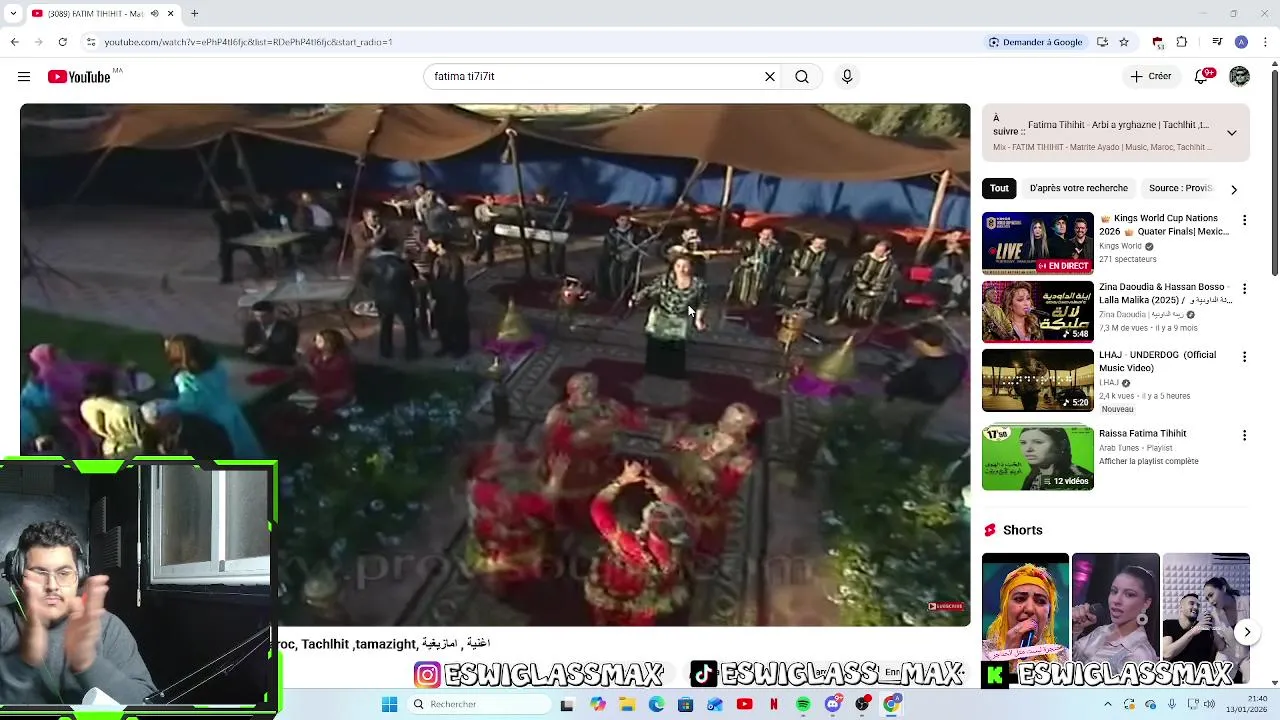Open the Kings World Cup Nations live thumbnail
This screenshot has width=1280, height=720.
click(x=1037, y=243)
